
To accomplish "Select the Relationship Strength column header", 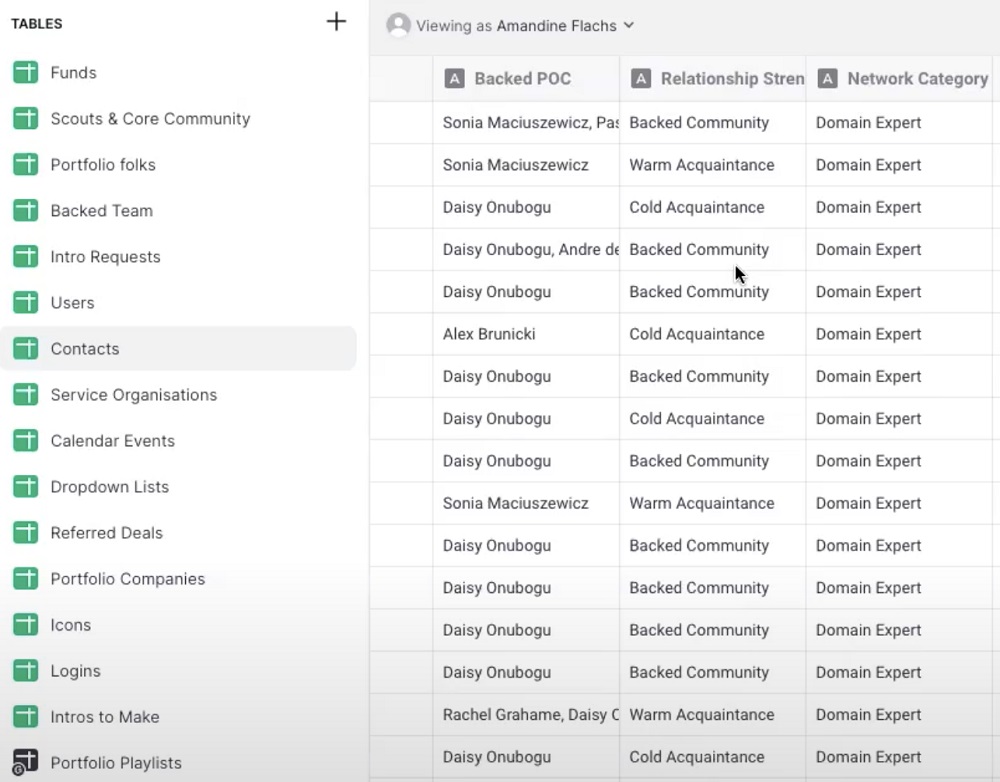I will click(x=712, y=78).
